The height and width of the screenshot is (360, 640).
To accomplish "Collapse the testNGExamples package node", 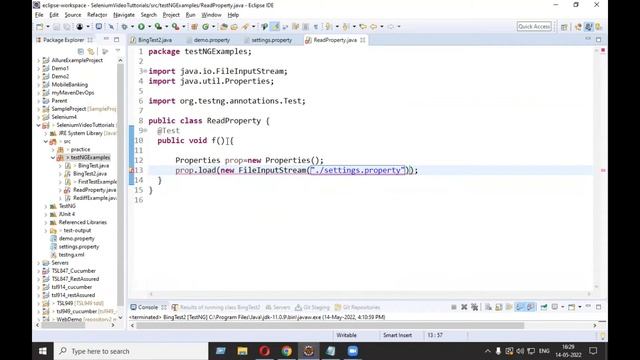I will click(x=53, y=158).
